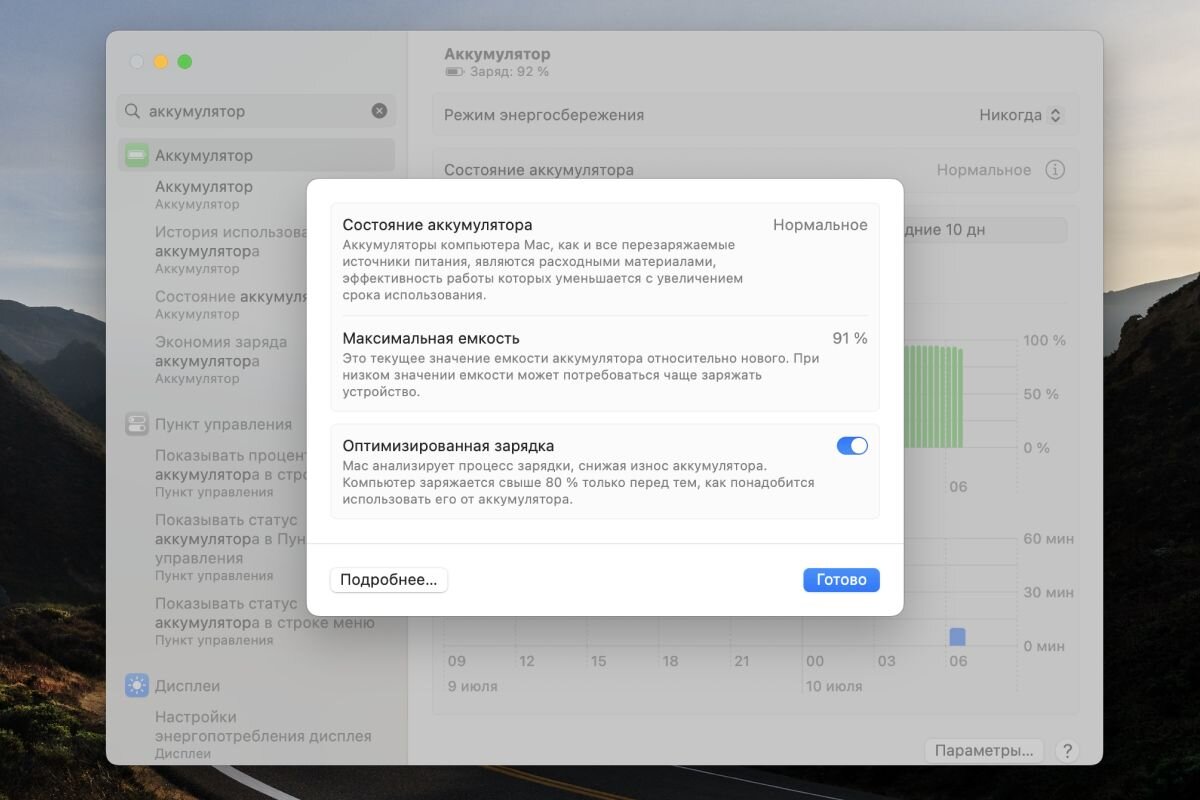Select Состояние аккумулятора search result in sidebar
The height and width of the screenshot is (800, 1200).
pos(230,304)
